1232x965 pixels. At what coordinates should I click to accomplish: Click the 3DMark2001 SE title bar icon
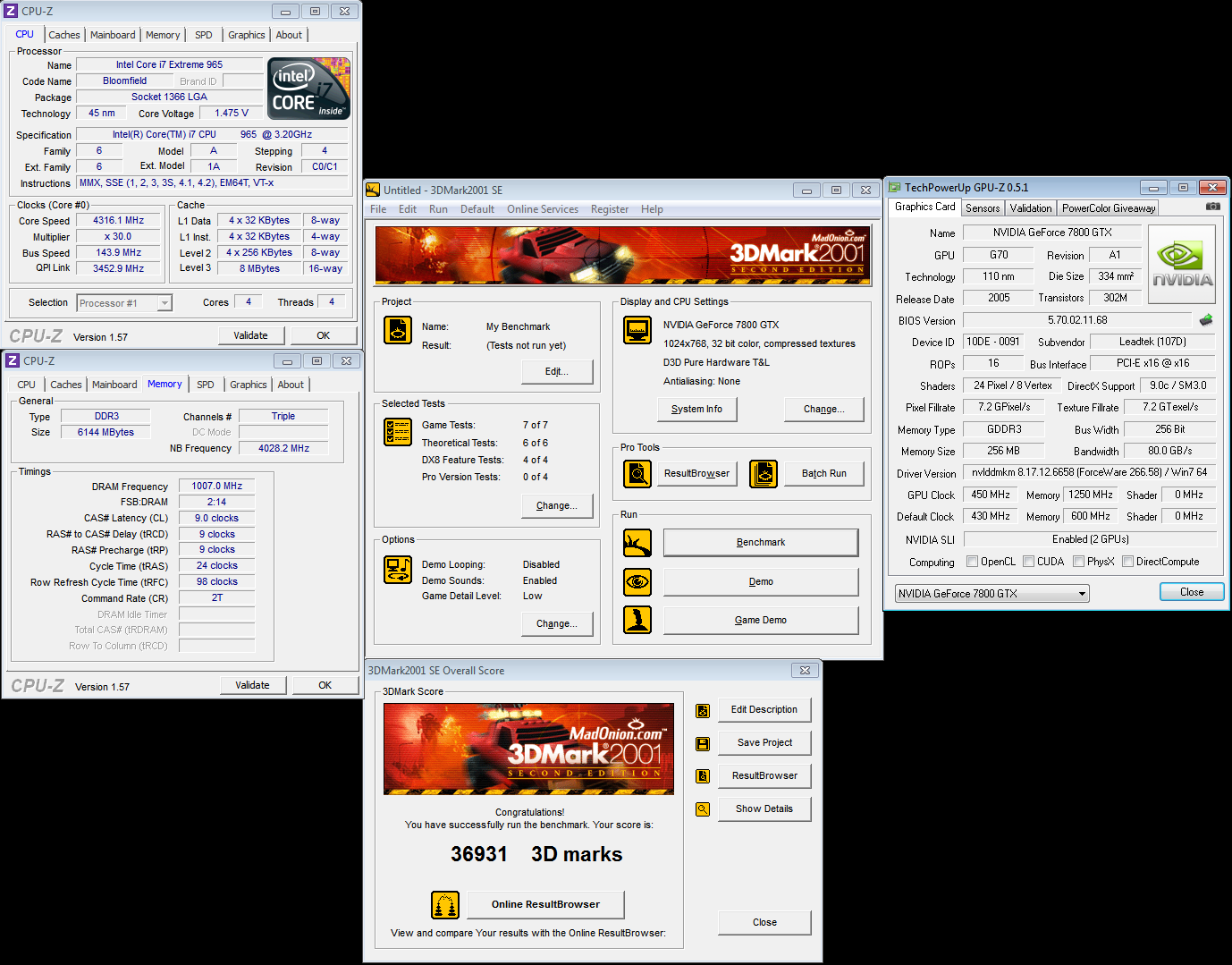373,190
